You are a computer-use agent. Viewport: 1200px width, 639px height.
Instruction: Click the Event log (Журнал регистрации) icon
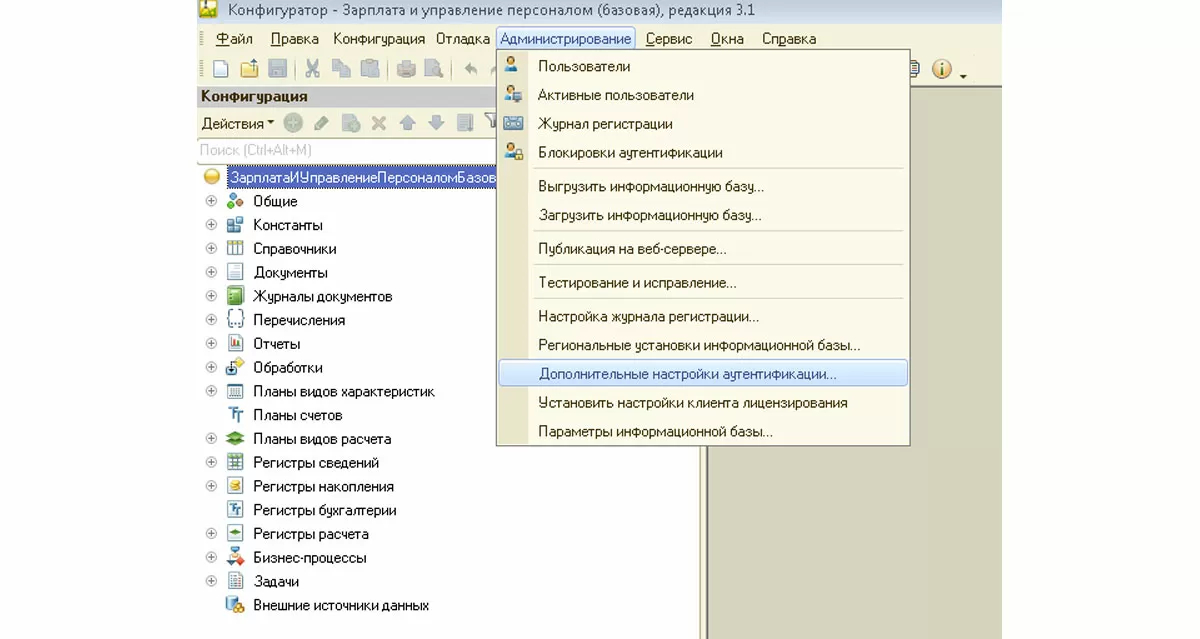point(513,124)
